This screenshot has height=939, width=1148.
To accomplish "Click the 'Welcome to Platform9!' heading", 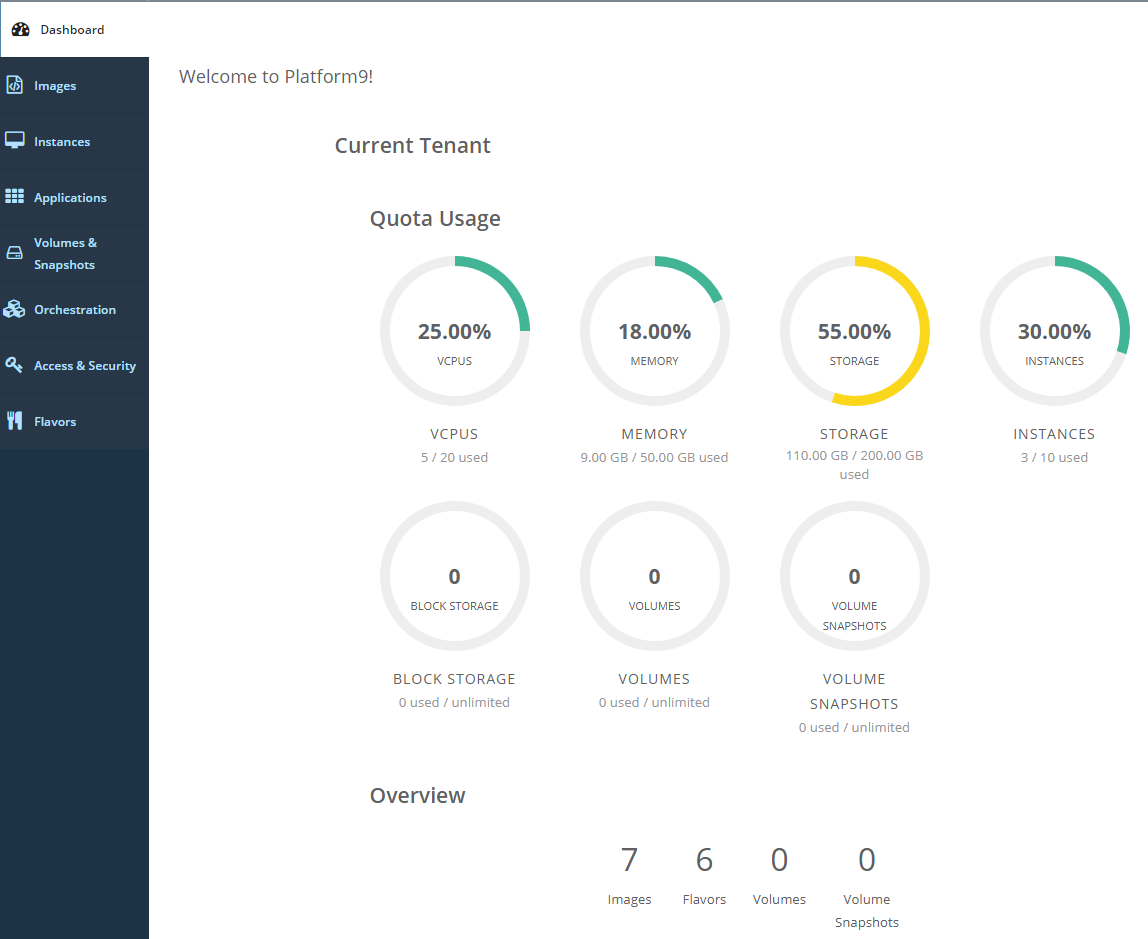I will 276,77.
